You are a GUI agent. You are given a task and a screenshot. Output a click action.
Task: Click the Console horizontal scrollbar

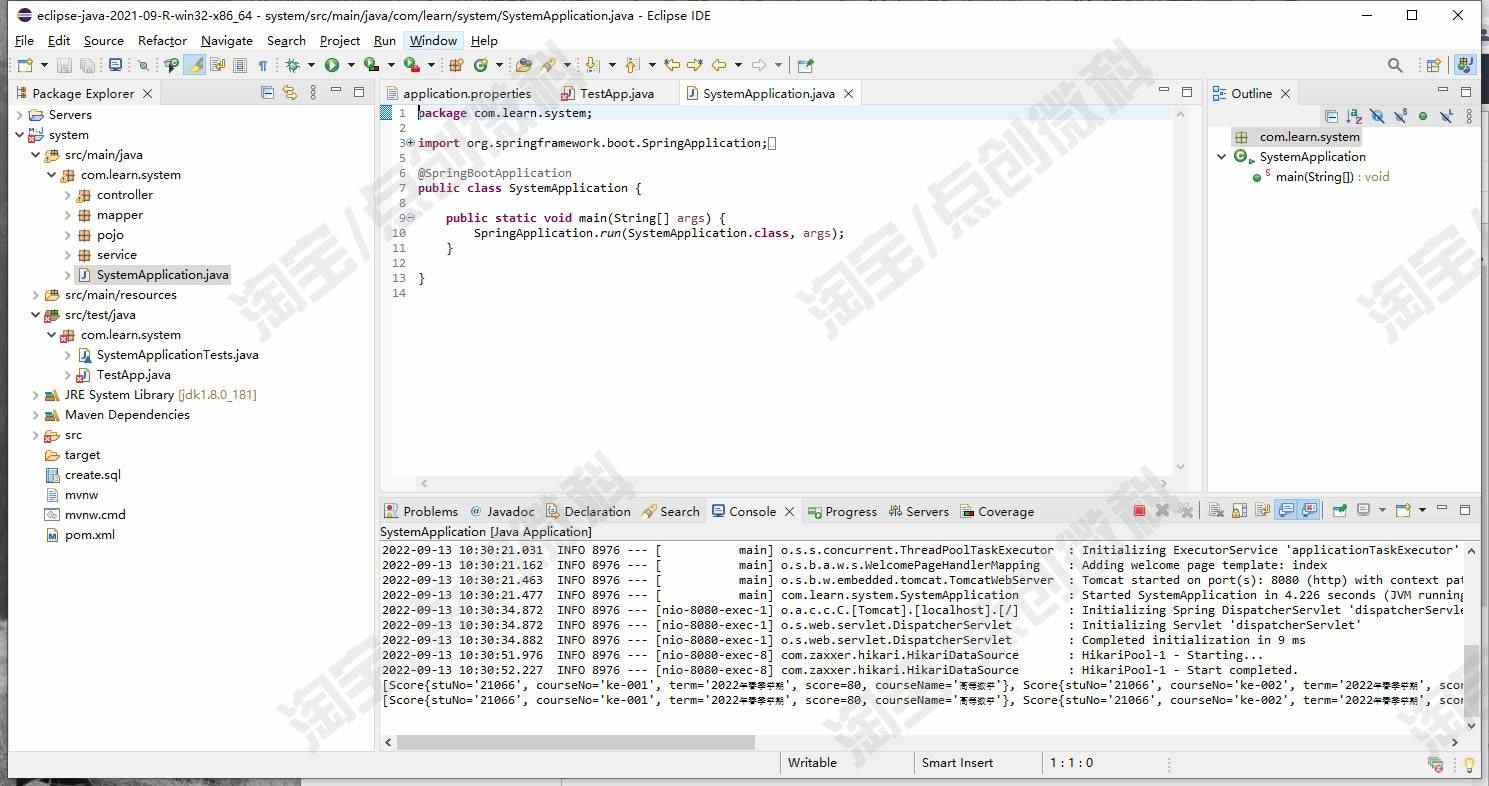pyautogui.click(x=575, y=742)
